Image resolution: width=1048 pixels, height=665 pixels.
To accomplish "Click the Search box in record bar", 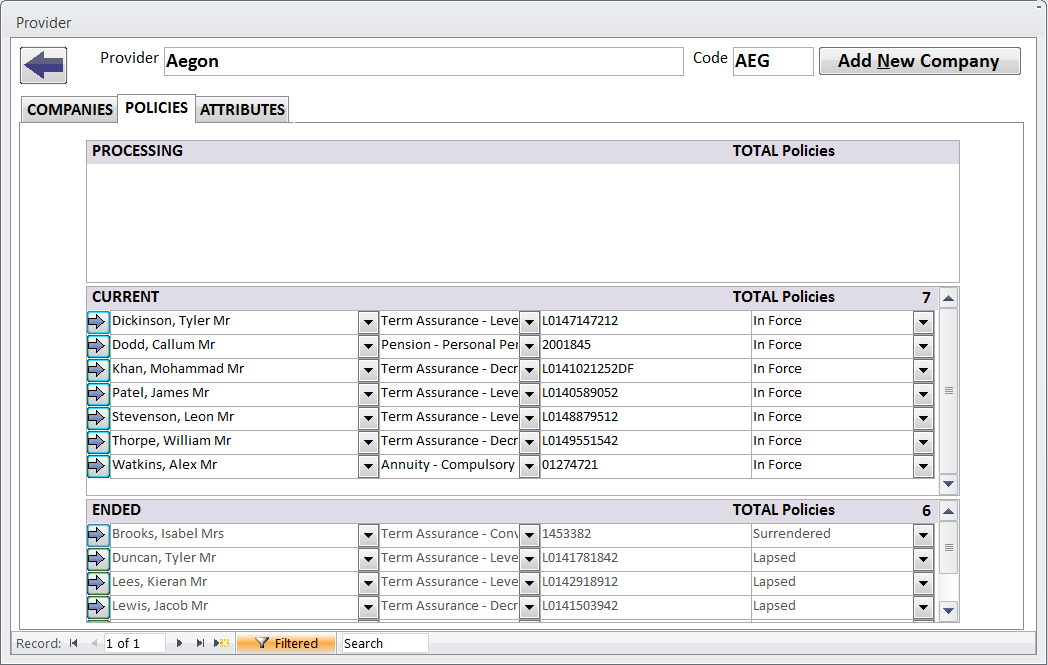I will (x=384, y=644).
